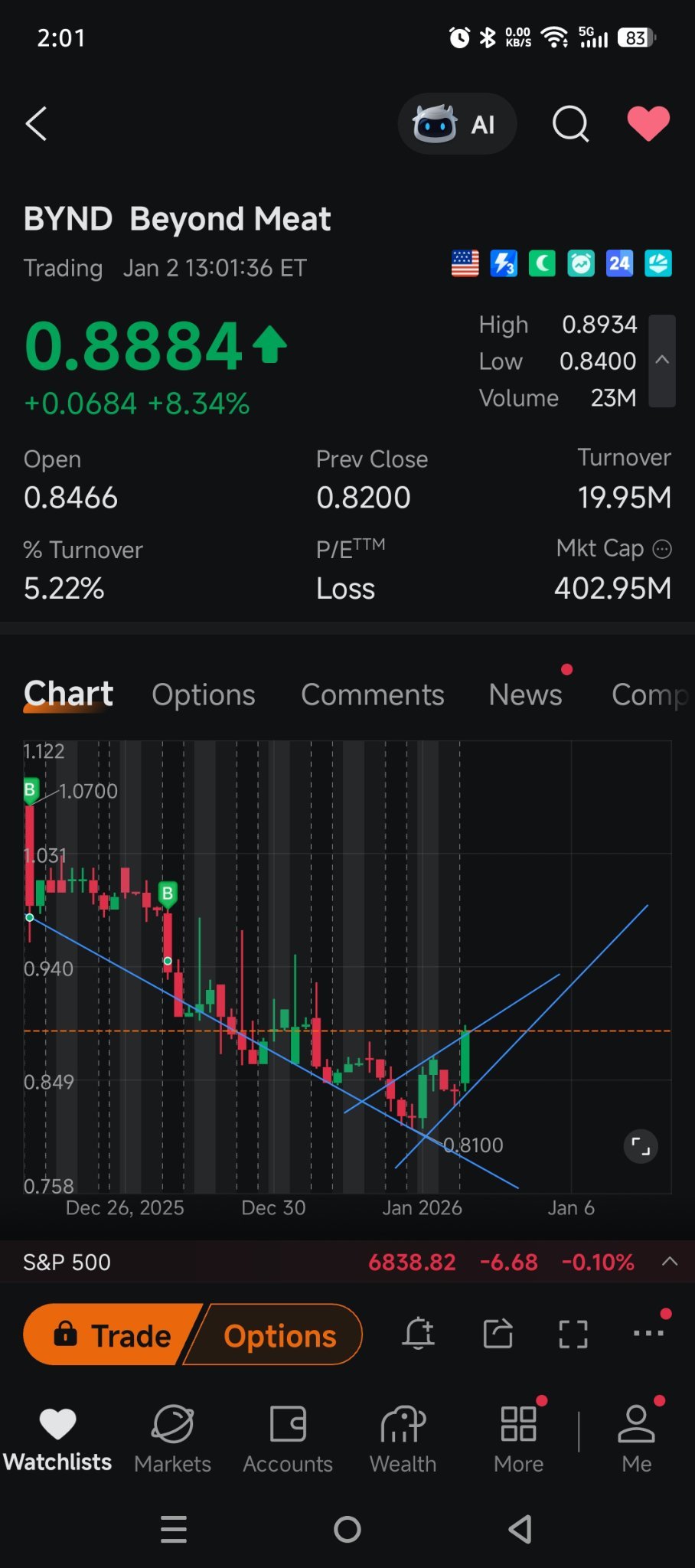Toggle the pink heart favorite icon
Screen dimensions: 695x1568
648,123
